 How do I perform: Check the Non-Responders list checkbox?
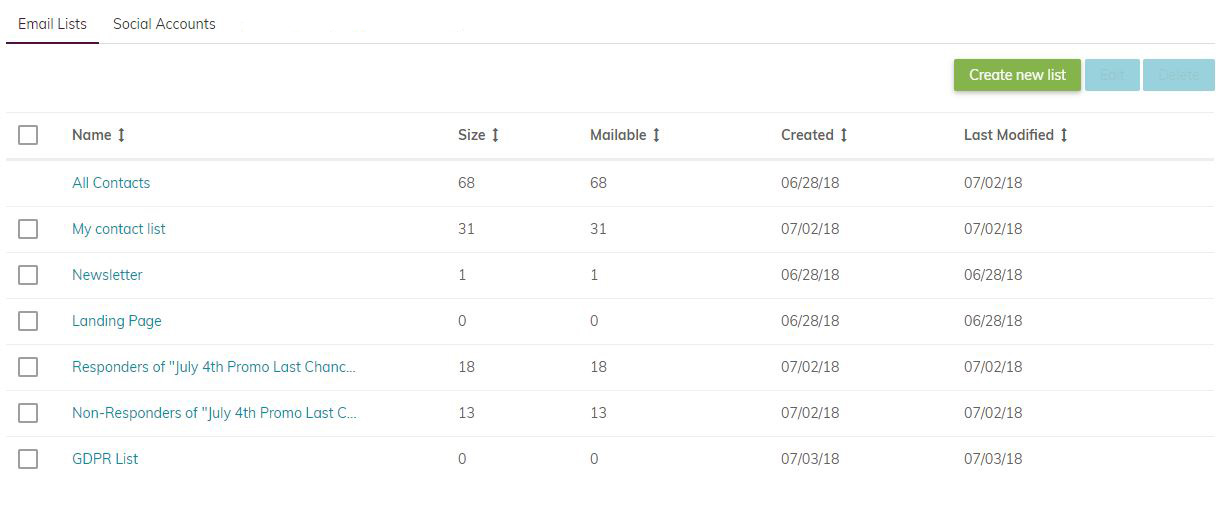coord(28,413)
